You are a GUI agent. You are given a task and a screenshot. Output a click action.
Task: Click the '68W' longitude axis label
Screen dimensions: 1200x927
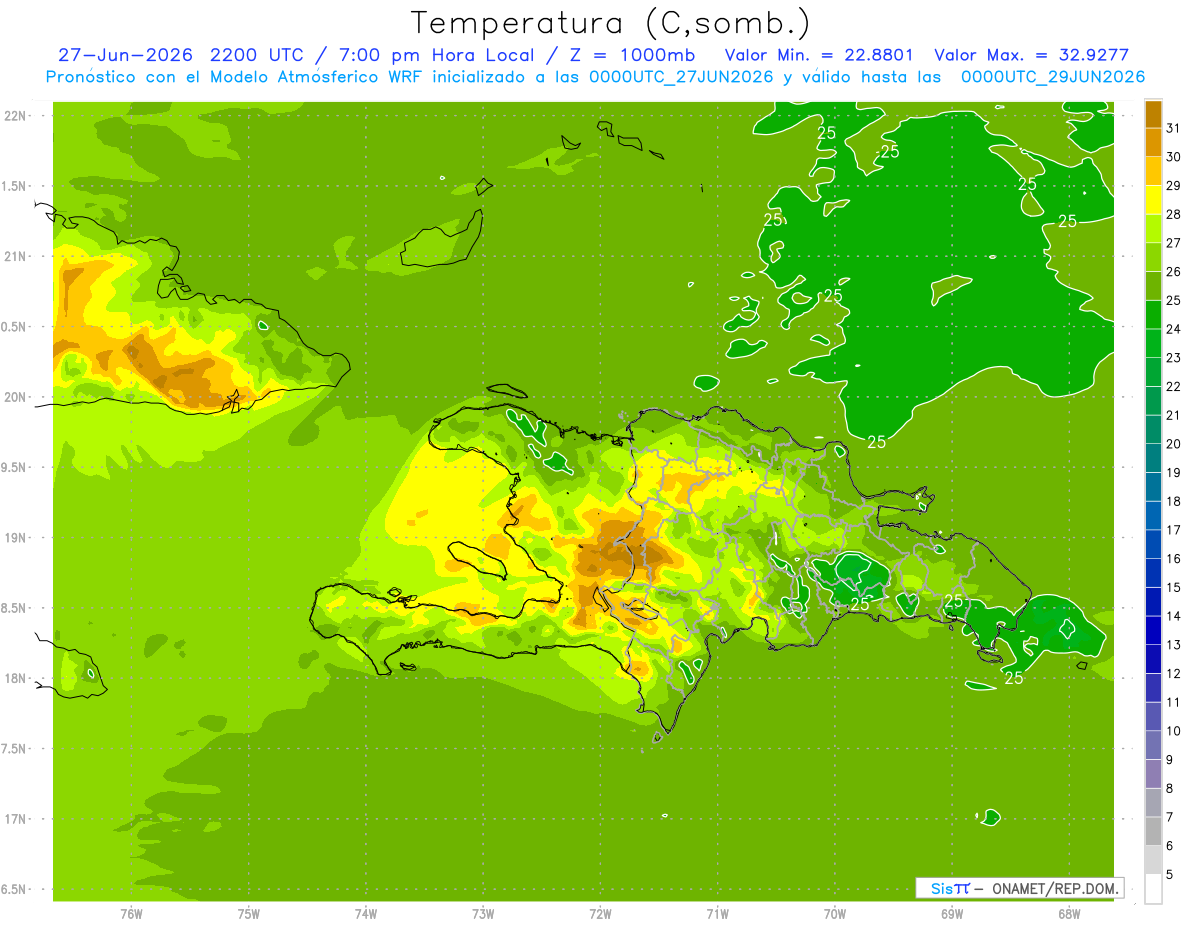tap(1069, 913)
